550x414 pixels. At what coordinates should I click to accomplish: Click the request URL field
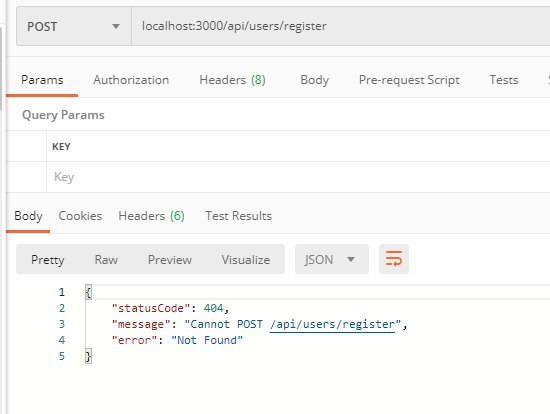pos(340,26)
